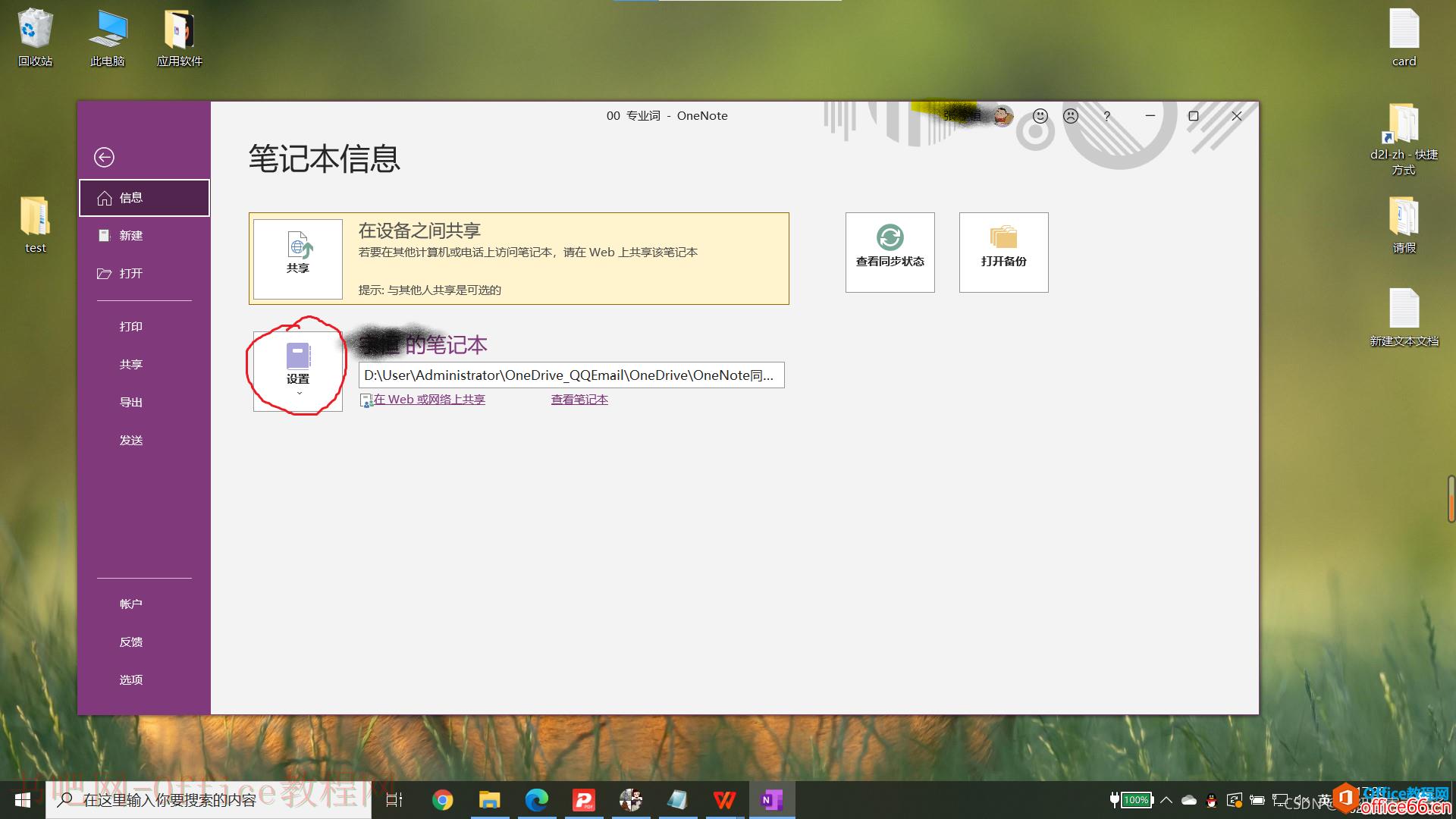Open the 查看笔记本 link
1456x819 pixels.
pos(579,400)
